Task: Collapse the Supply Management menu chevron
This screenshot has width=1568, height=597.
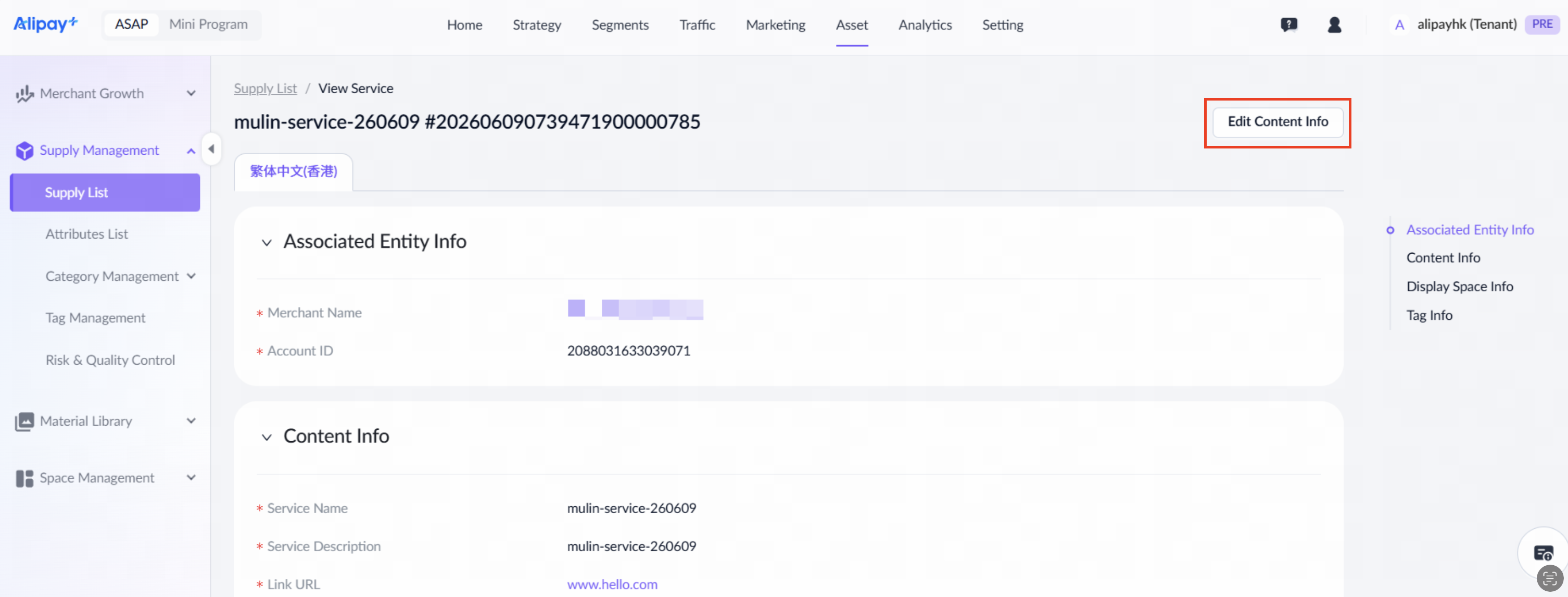Action: (x=191, y=151)
